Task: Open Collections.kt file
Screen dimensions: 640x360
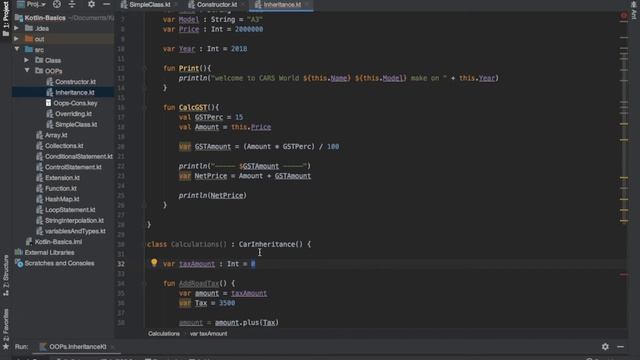Action: coord(64,145)
